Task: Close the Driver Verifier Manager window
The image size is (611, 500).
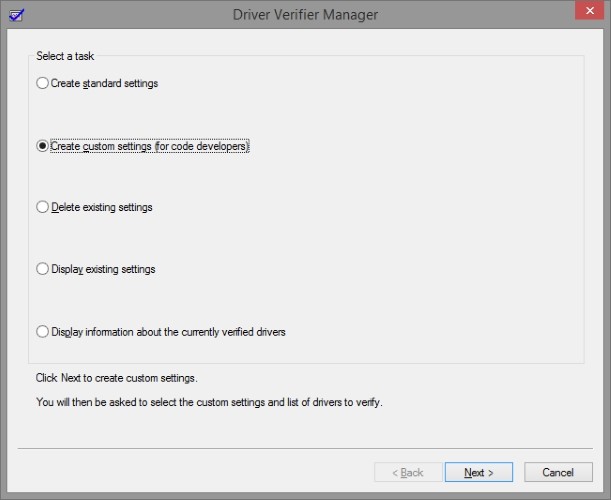Action: (590, 10)
